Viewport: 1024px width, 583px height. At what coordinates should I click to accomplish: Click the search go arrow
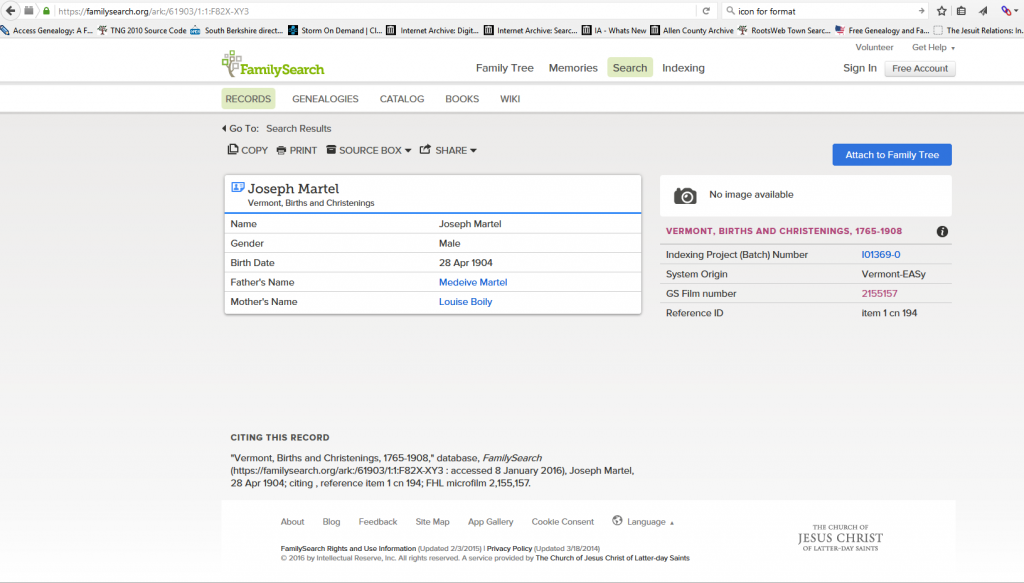[921, 11]
